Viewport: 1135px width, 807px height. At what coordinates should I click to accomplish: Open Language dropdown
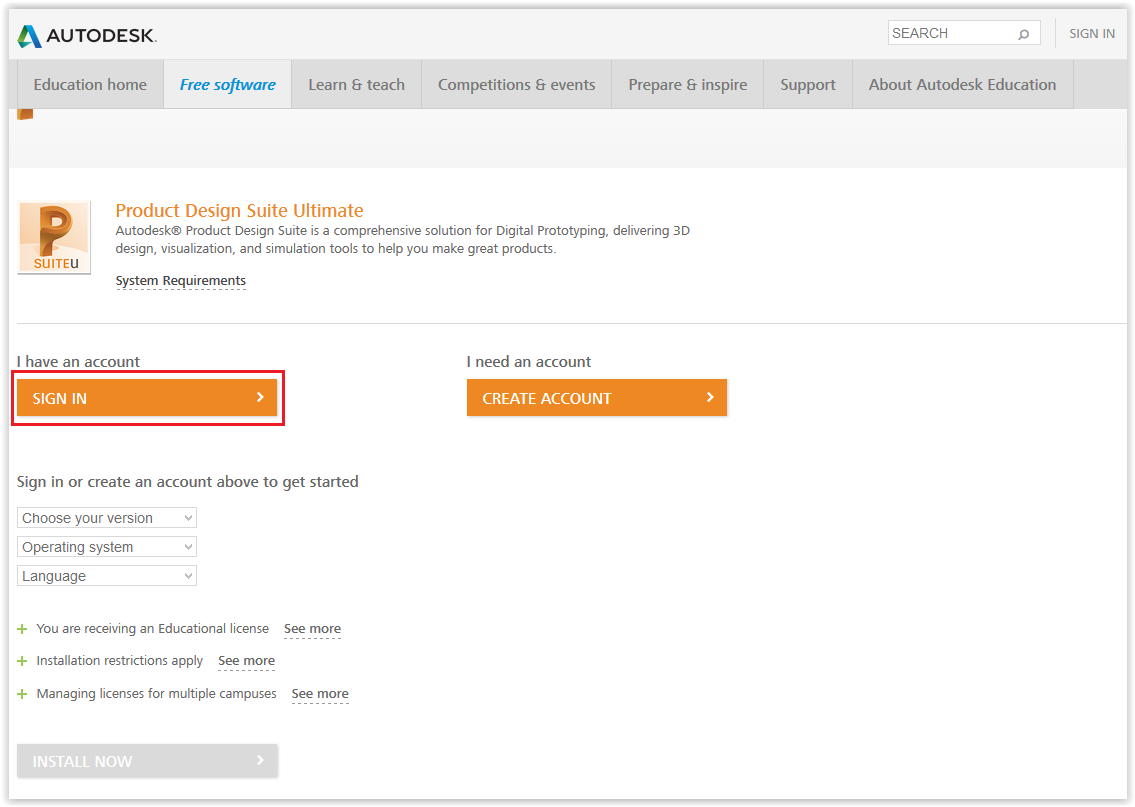106,575
